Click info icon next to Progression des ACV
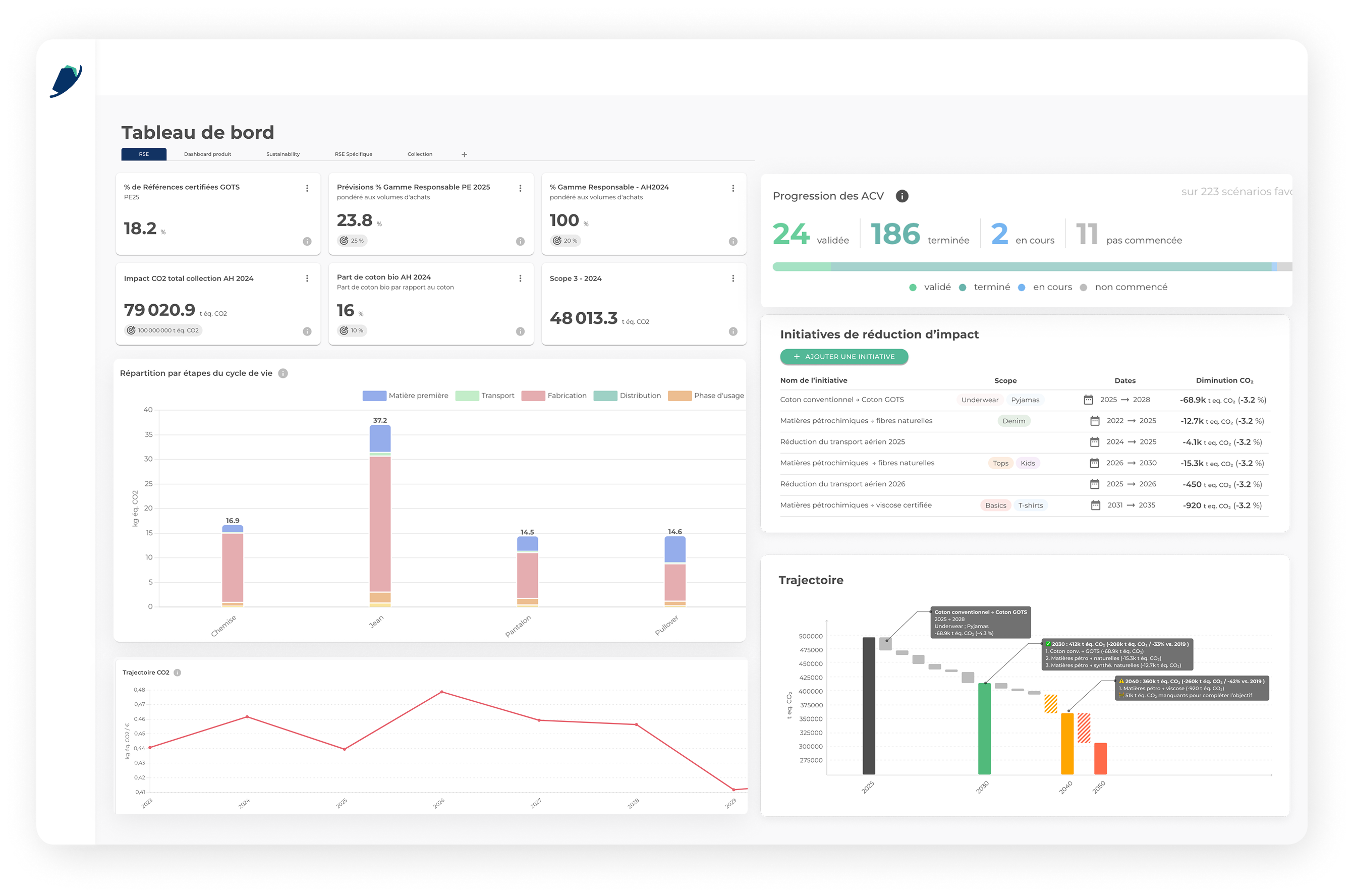Screen dimensions: 1353x896 (x=903, y=197)
